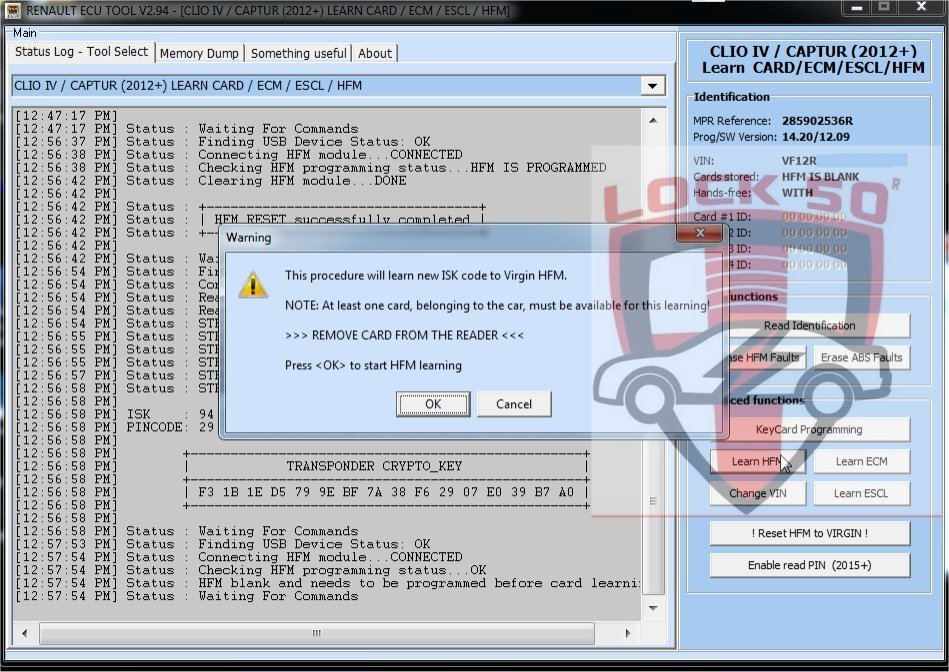This screenshot has width=949, height=672.
Task: Click the Learn ESCL button
Action: [860, 493]
